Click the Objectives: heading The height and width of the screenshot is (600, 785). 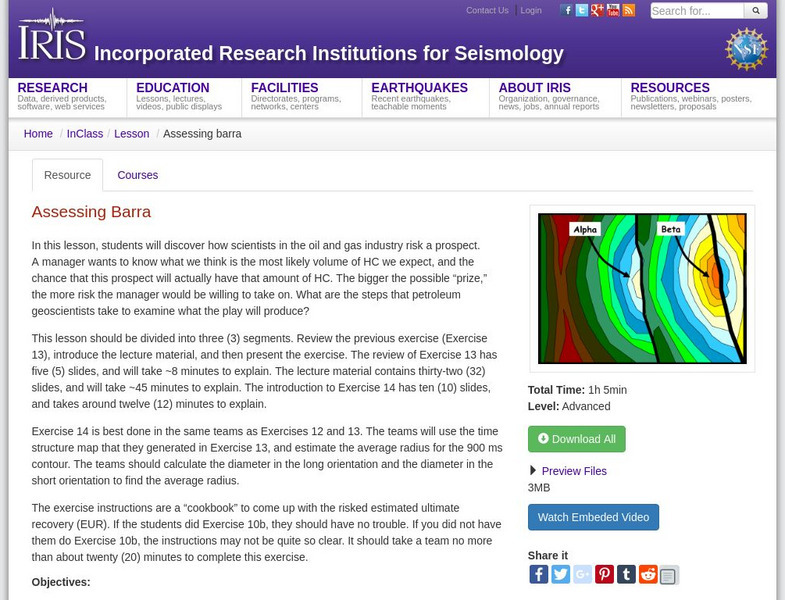pos(61,582)
